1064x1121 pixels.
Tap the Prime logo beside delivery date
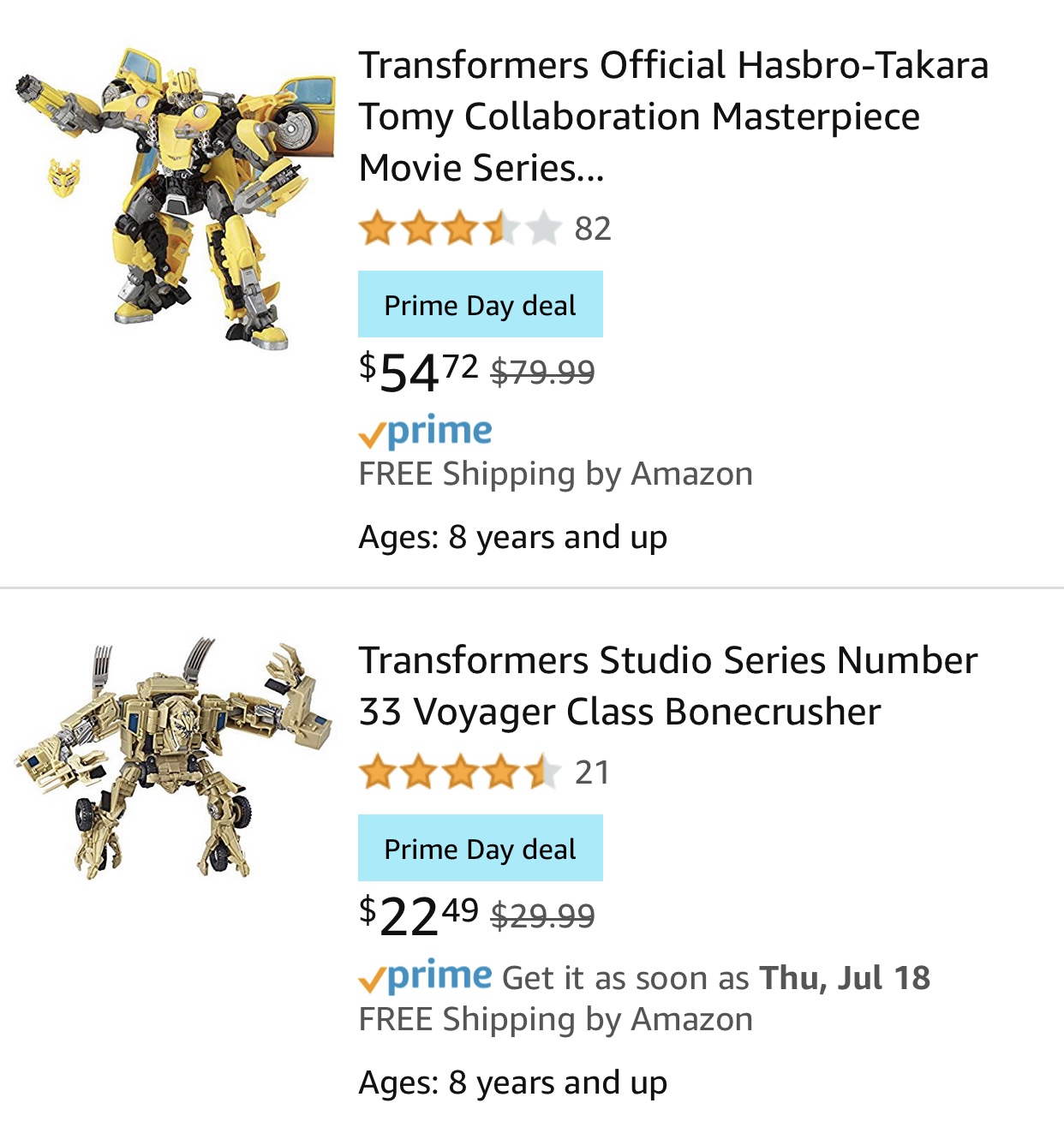(426, 976)
